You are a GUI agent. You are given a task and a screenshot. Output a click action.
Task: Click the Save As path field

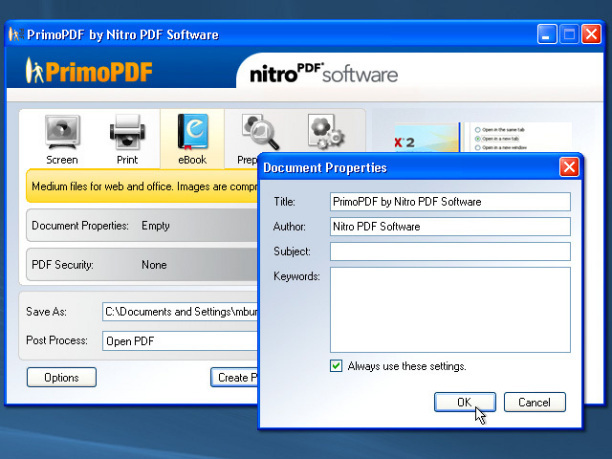[180, 312]
